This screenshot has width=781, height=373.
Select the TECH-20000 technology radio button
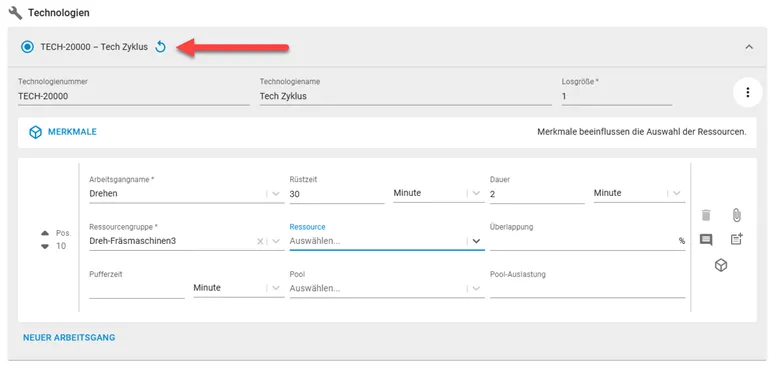[x=27, y=47]
